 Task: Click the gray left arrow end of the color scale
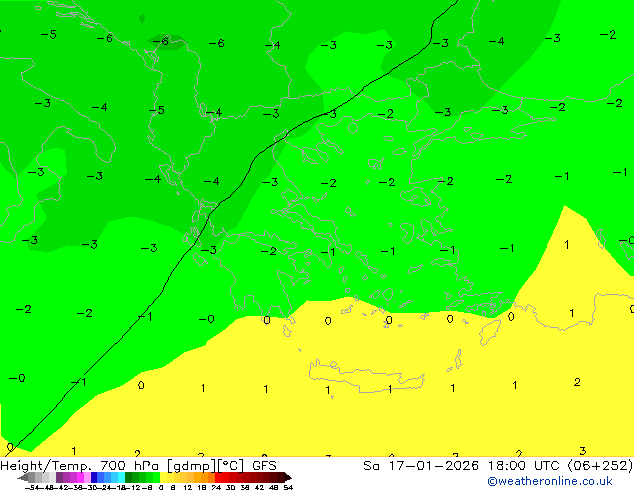(23, 477)
